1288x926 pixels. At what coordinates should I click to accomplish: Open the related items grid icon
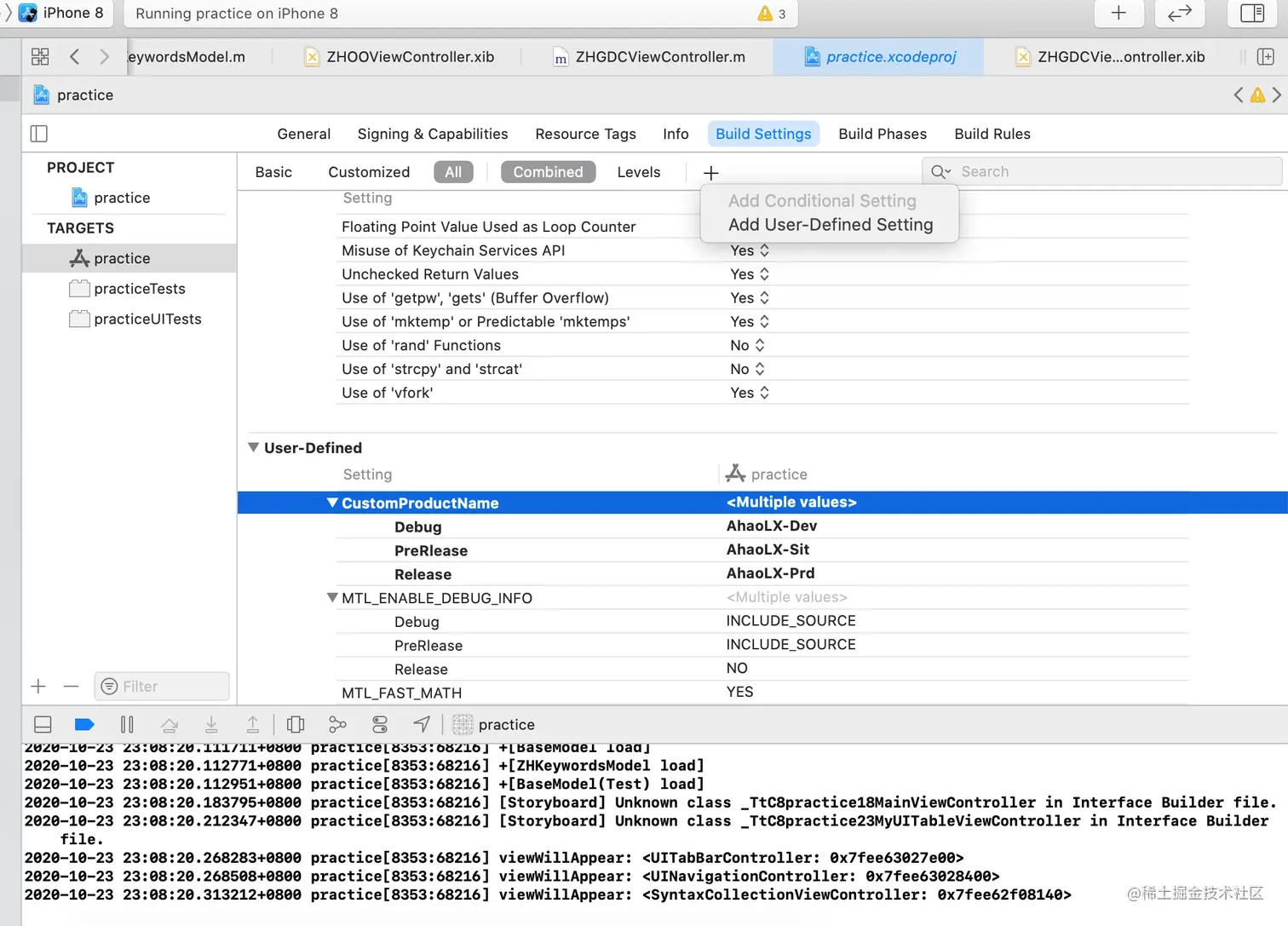pos(40,57)
